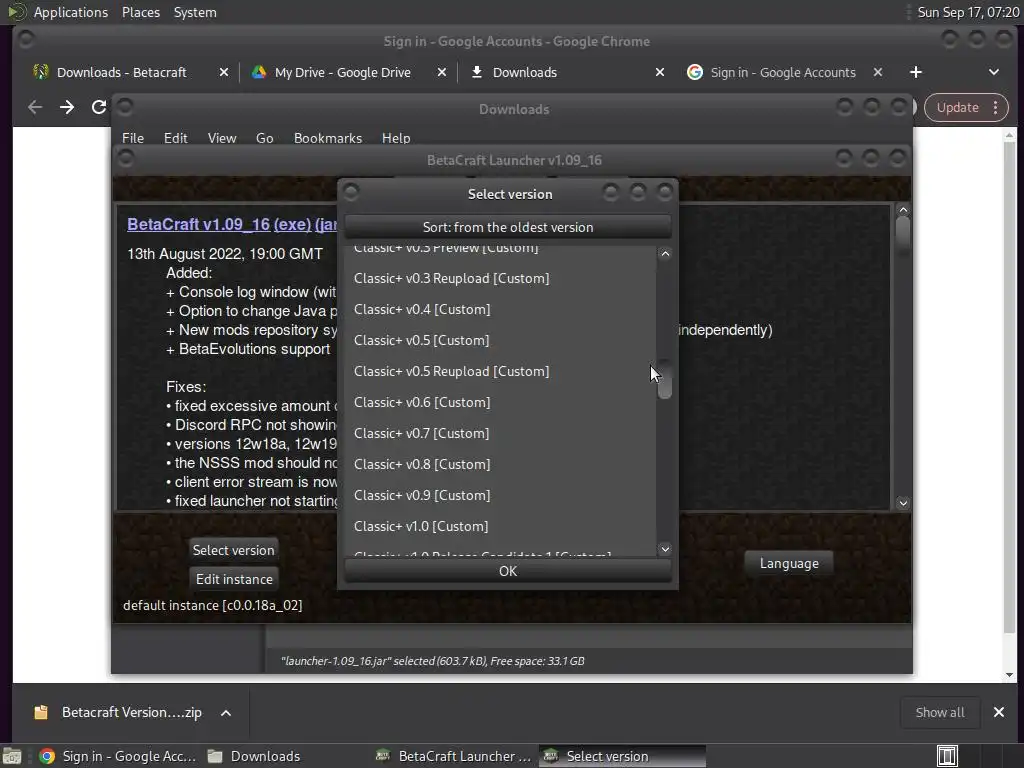The width and height of the screenshot is (1024, 768).
Task: Select Classic+ v0.5 Reupload [Custom]
Action: point(500,371)
